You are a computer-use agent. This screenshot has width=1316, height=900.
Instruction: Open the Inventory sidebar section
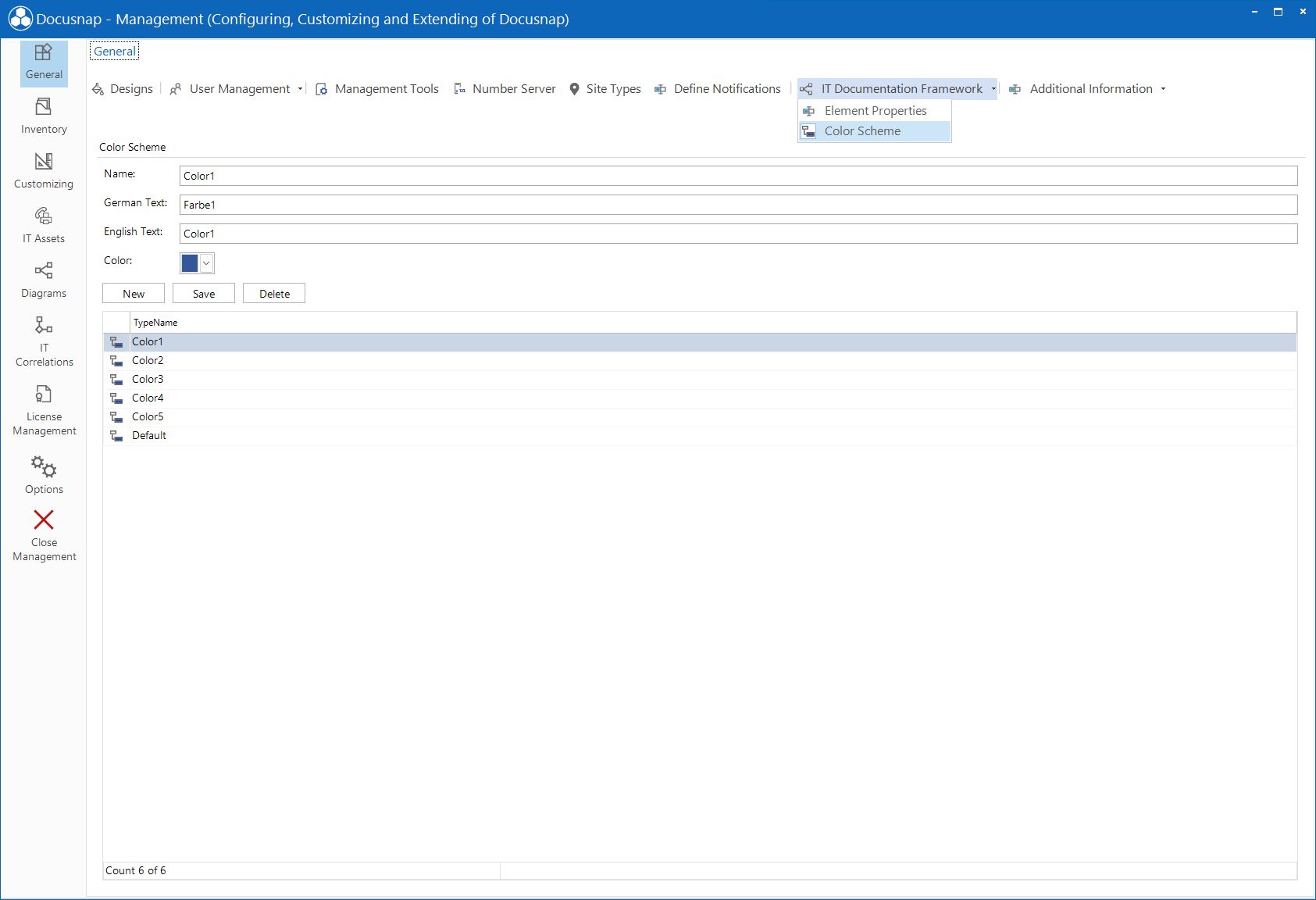[44, 116]
